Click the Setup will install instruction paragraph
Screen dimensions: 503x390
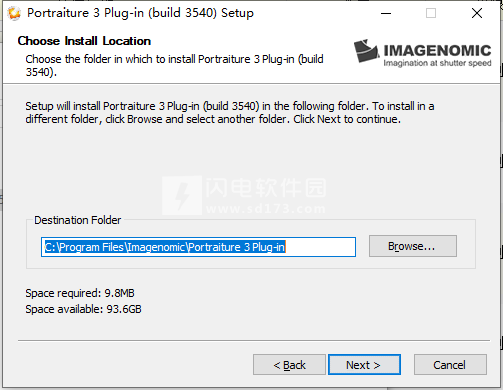(x=230, y=113)
